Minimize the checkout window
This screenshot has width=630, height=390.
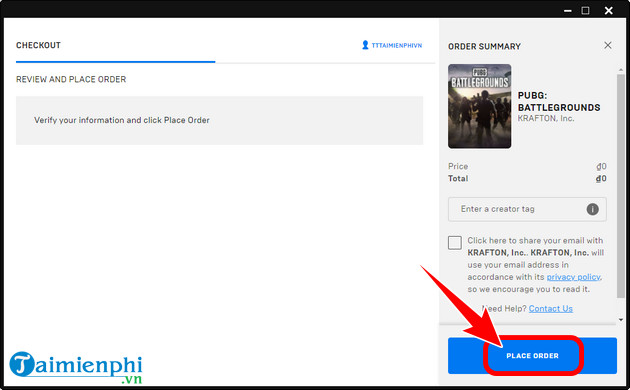tap(567, 10)
